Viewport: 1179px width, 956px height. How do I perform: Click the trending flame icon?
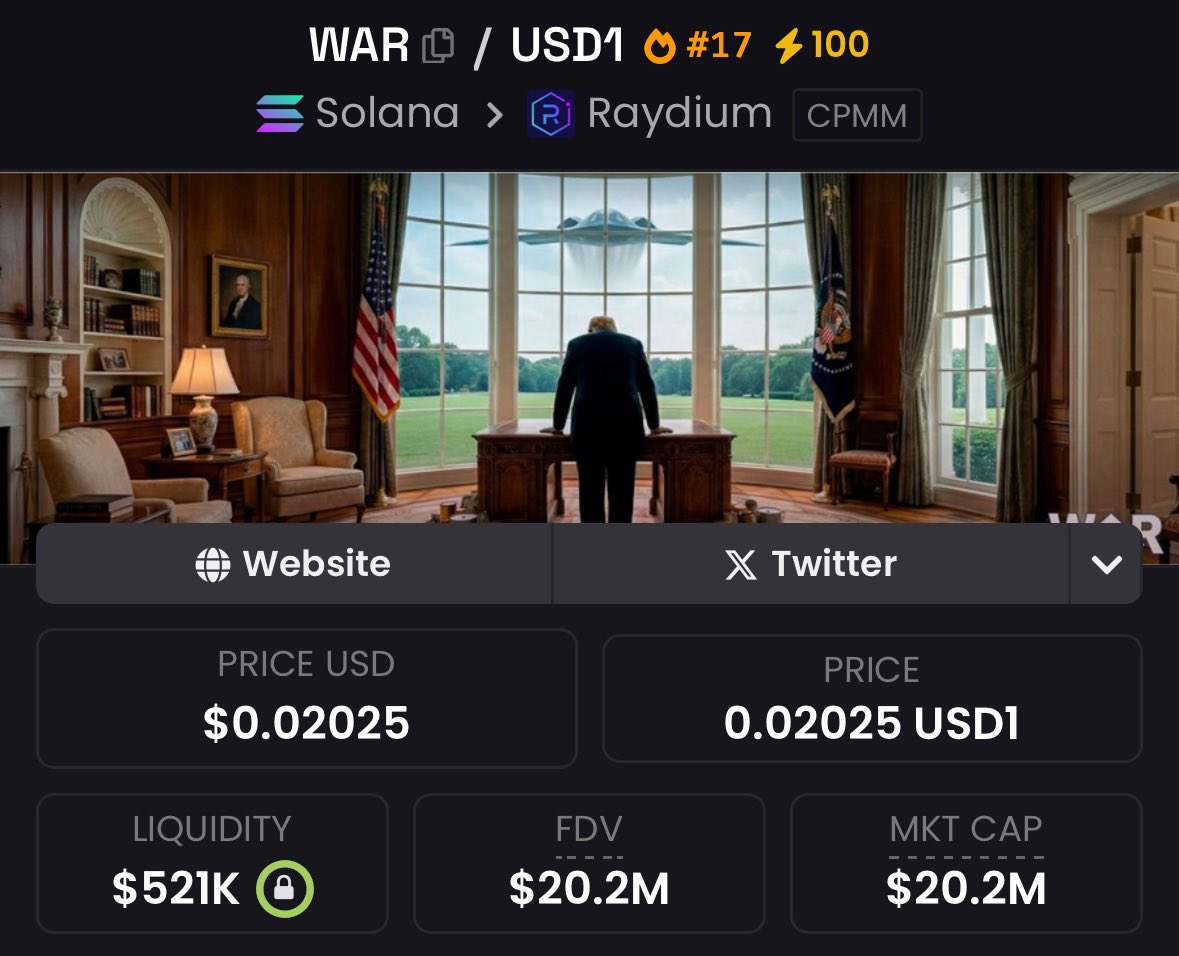coord(659,46)
